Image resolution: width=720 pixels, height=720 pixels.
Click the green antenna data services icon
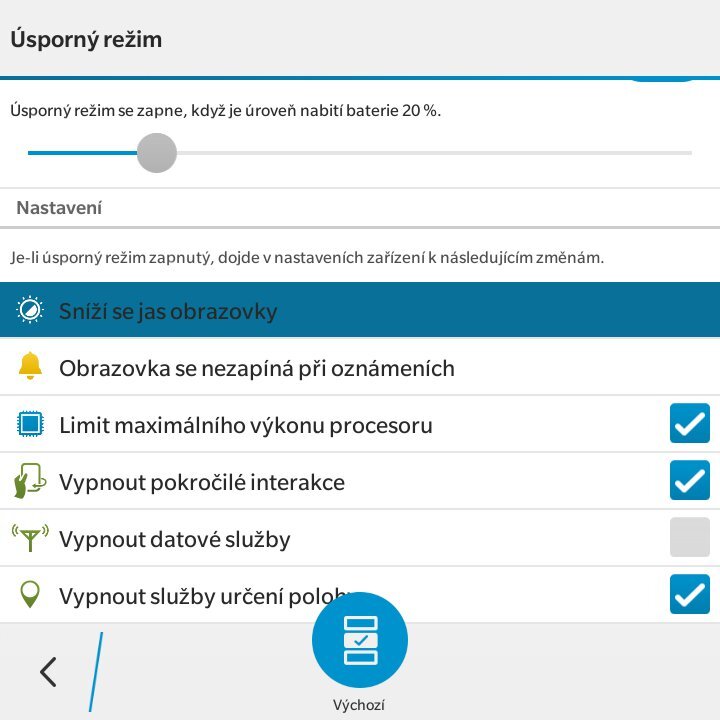pos(30,538)
